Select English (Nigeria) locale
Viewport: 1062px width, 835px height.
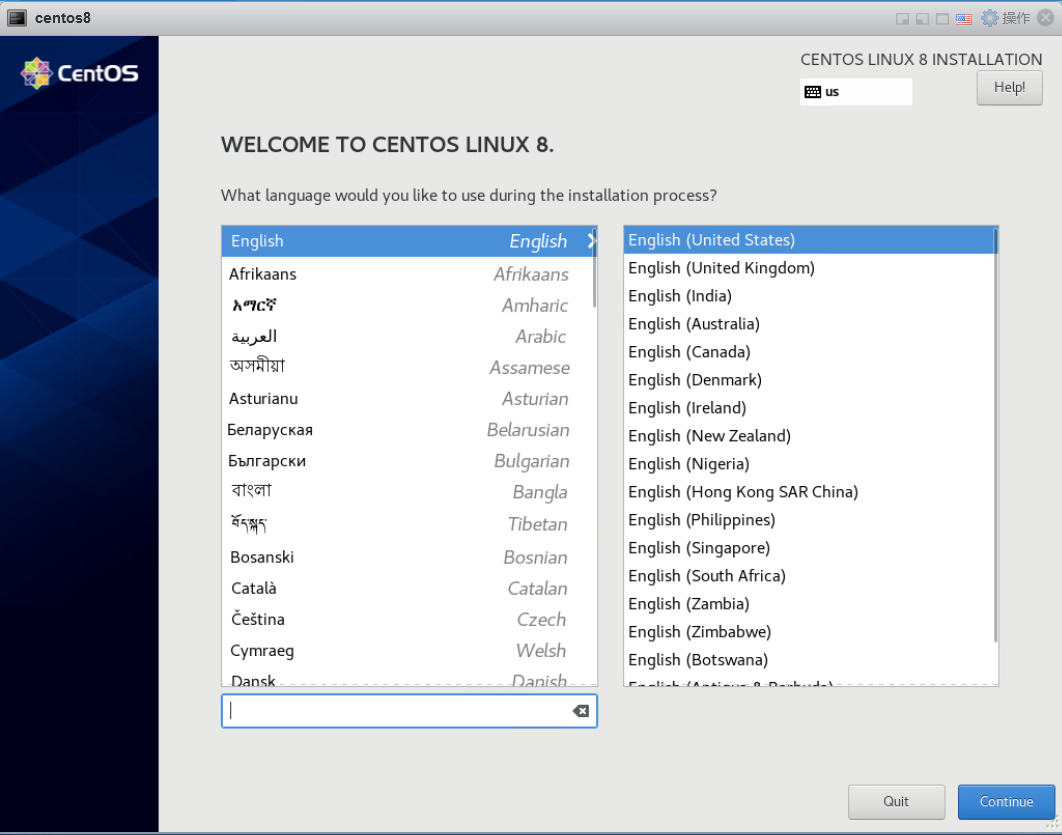click(x=809, y=464)
